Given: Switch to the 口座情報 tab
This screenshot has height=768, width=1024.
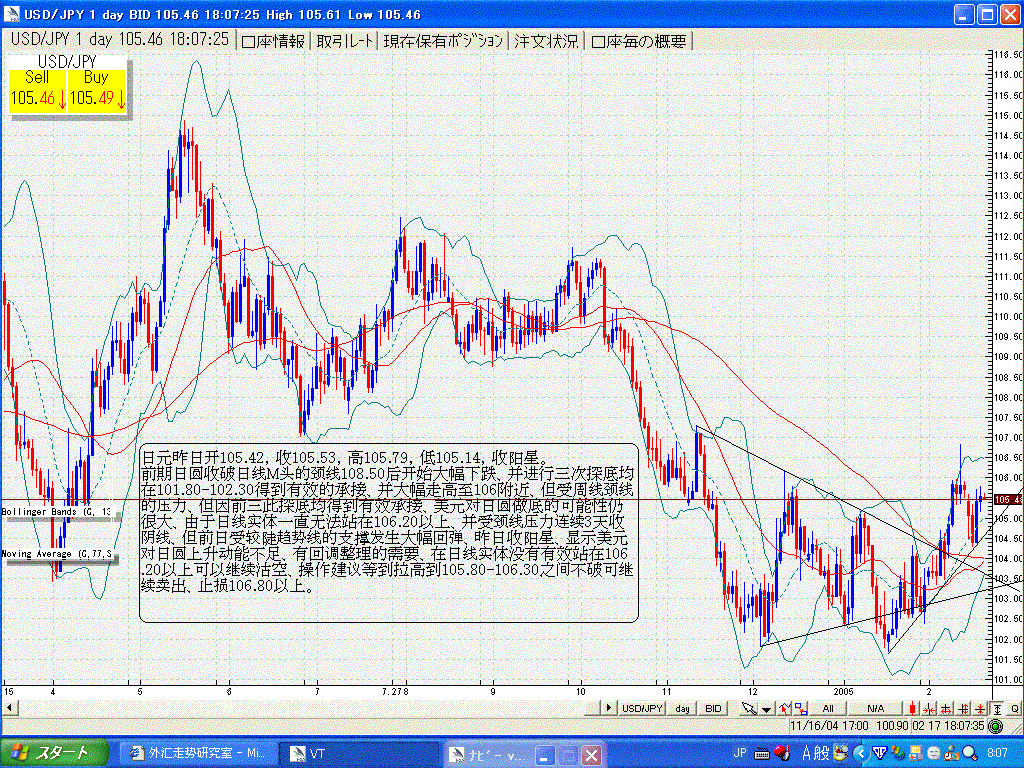Looking at the screenshot, I should (273, 41).
